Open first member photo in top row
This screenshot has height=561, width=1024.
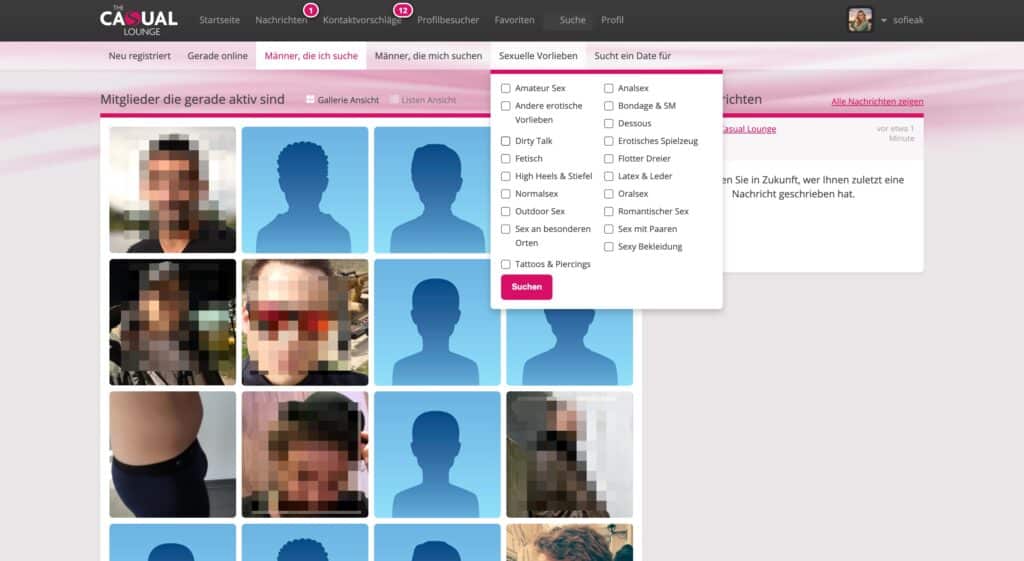coord(172,189)
